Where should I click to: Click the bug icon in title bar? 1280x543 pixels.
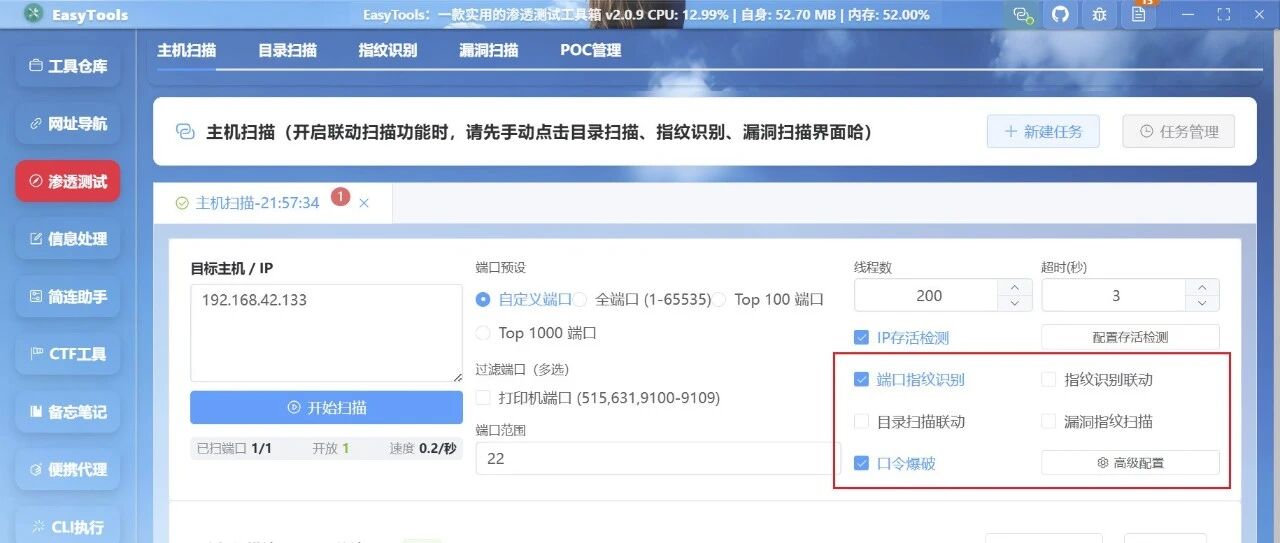pos(1099,14)
